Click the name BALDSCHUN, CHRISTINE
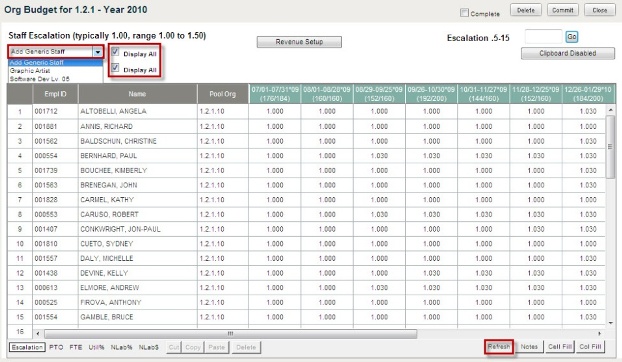Screen dimensions: 622x362 coord(118,141)
